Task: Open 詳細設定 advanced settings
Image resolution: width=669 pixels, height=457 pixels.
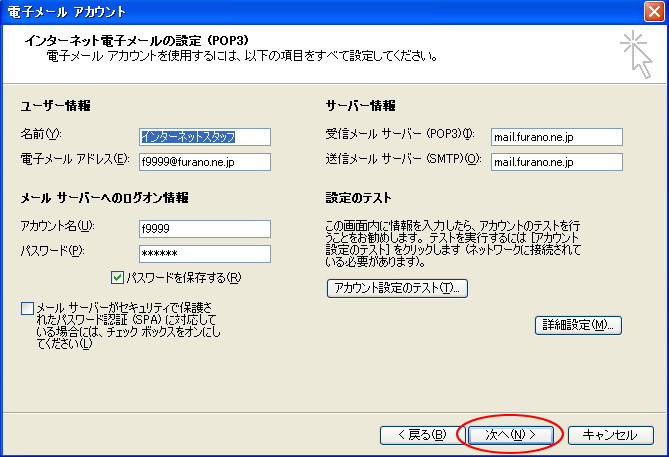Action: pyautogui.click(x=578, y=326)
